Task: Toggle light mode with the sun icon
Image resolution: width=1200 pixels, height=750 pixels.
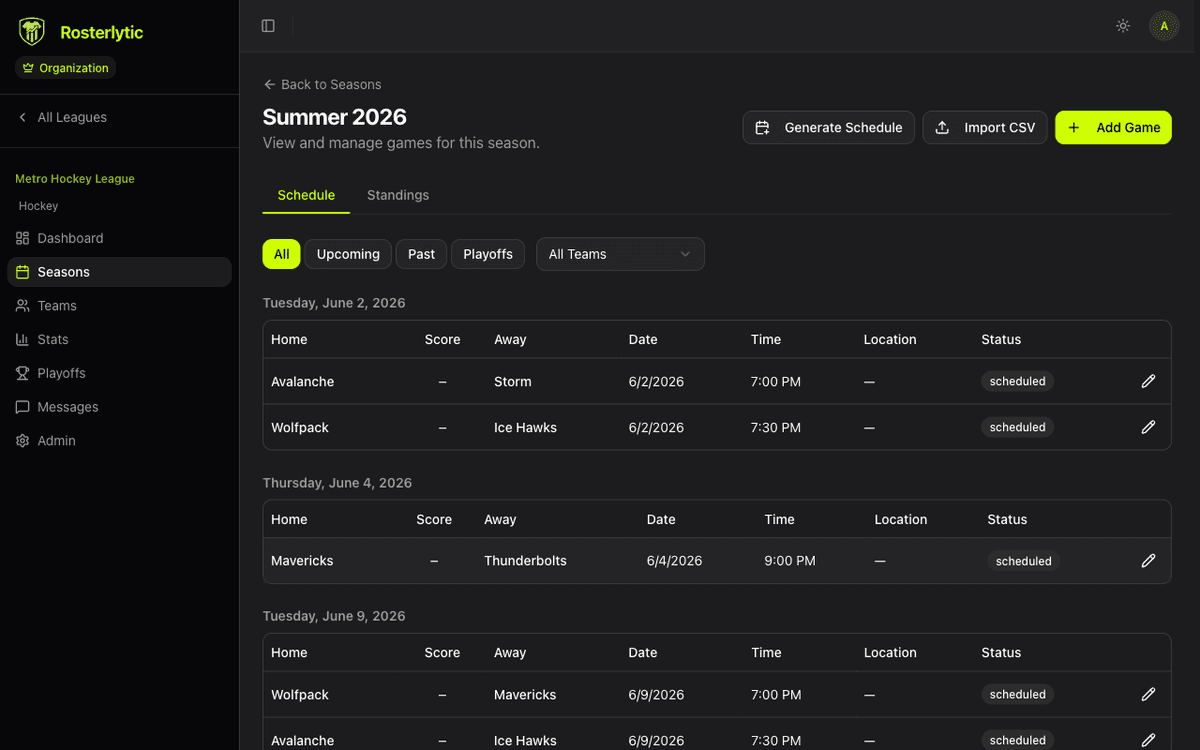Action: tap(1122, 26)
